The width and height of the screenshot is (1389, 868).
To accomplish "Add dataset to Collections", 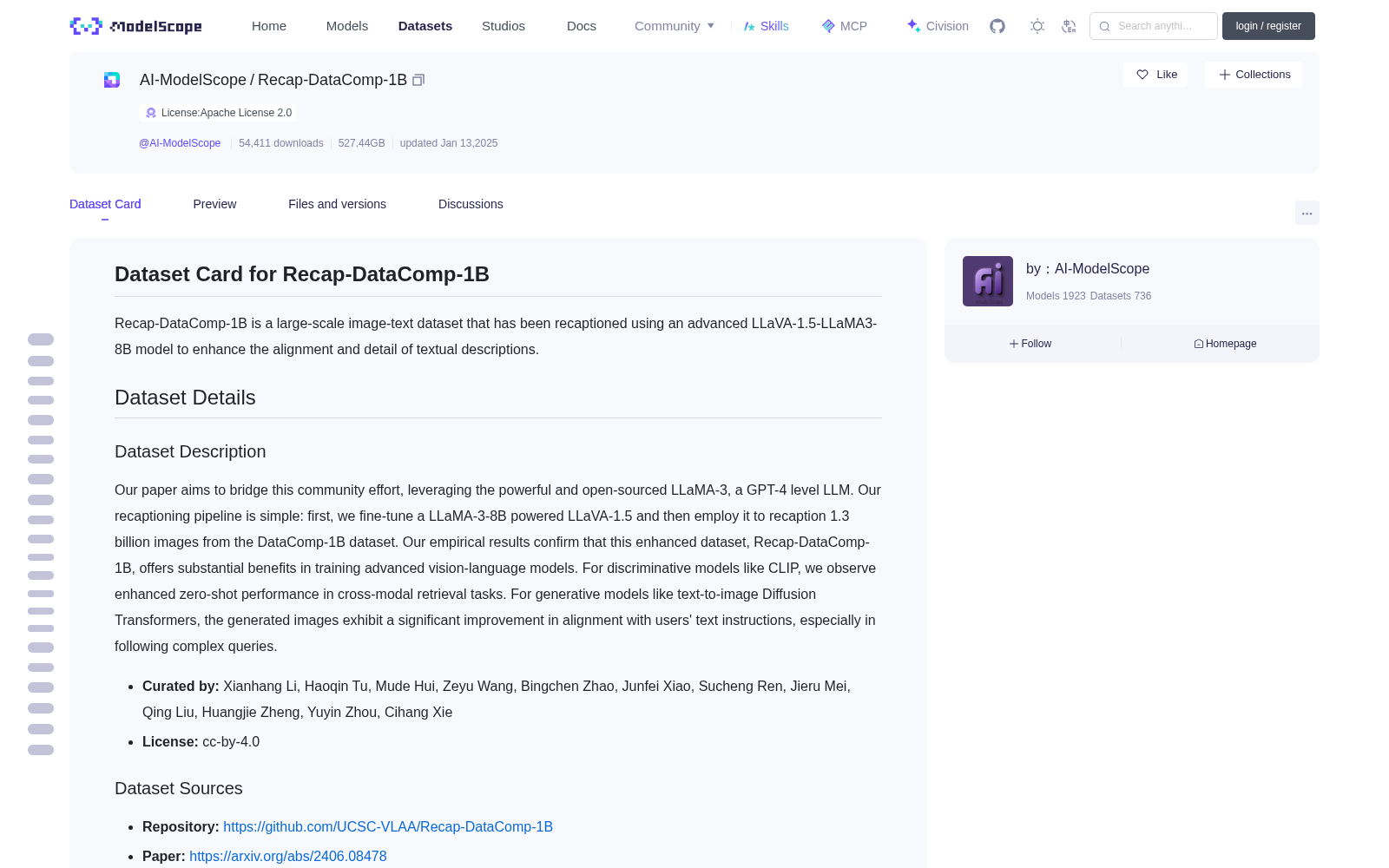I will pos(1254,75).
